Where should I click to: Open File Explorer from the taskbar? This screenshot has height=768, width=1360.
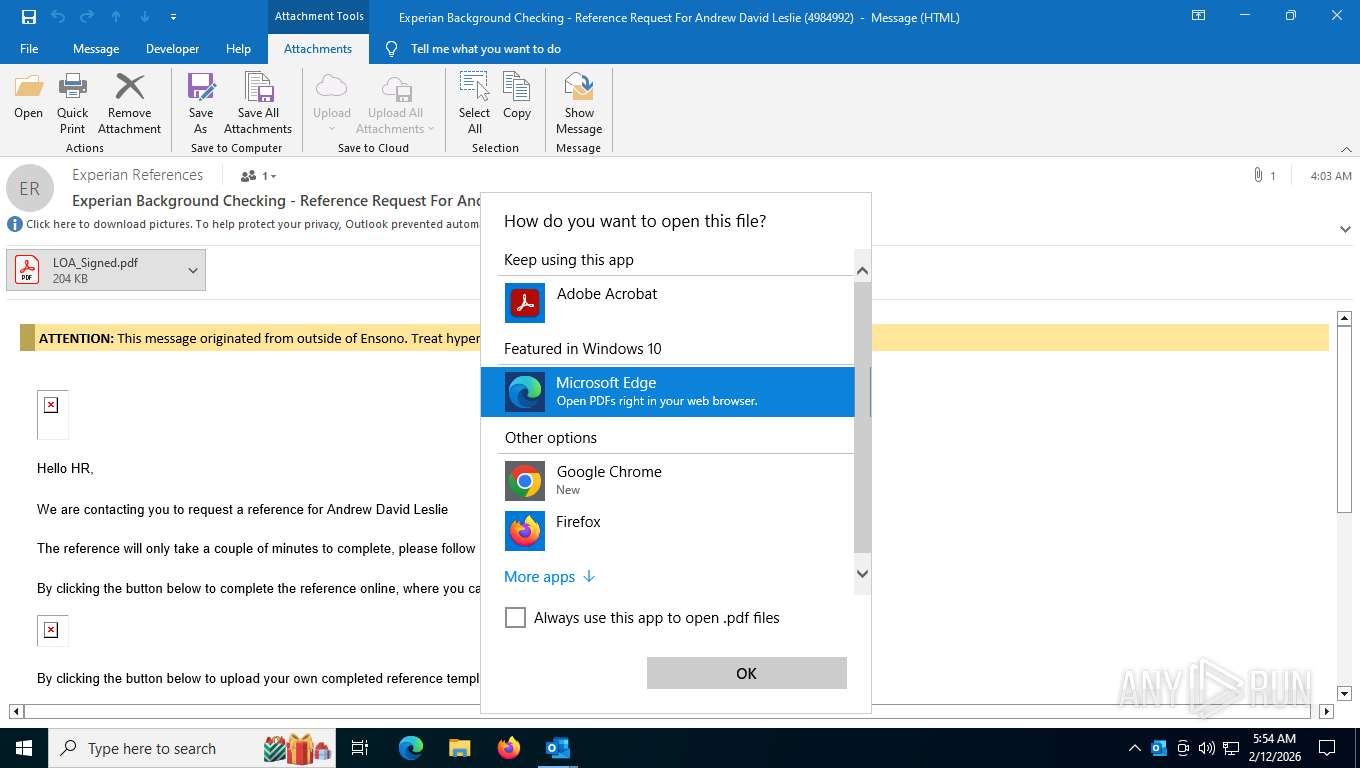click(460, 747)
